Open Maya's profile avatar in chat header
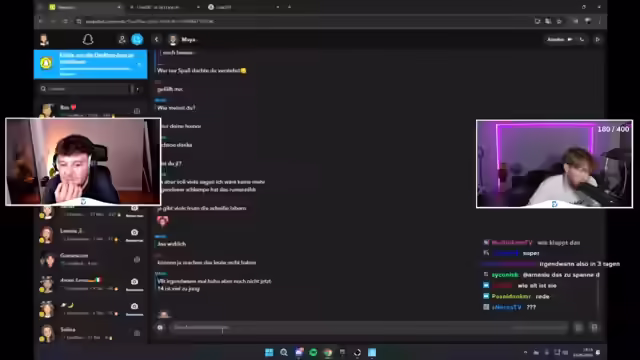 [x=173, y=40]
